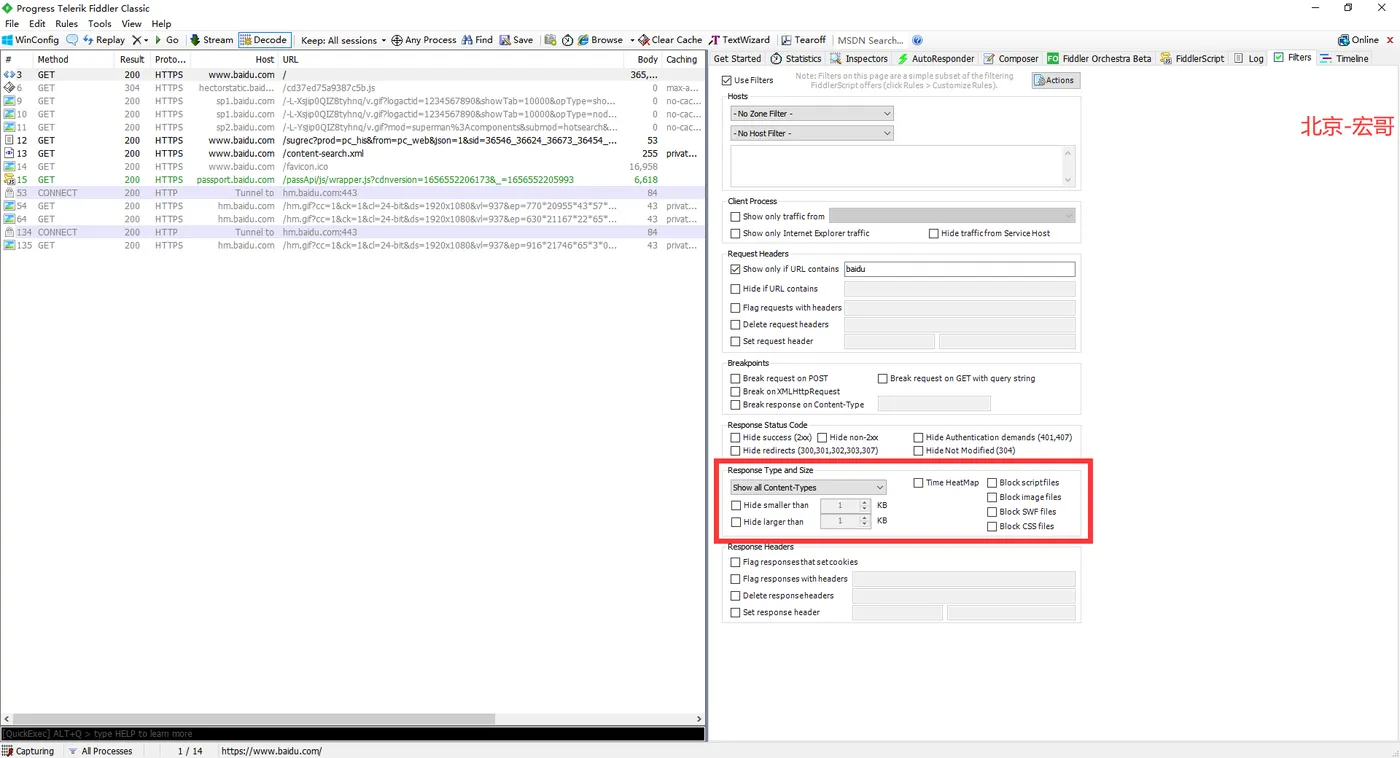Open the No Host Filter dropdown
Screen dimensions: 1400x758
[x=811, y=133]
